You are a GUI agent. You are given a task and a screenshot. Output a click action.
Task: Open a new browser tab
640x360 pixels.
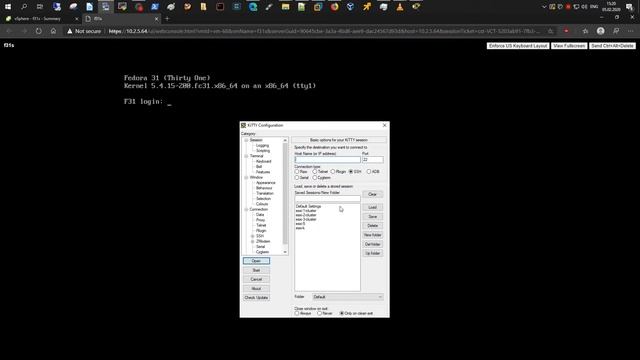click(167, 19)
